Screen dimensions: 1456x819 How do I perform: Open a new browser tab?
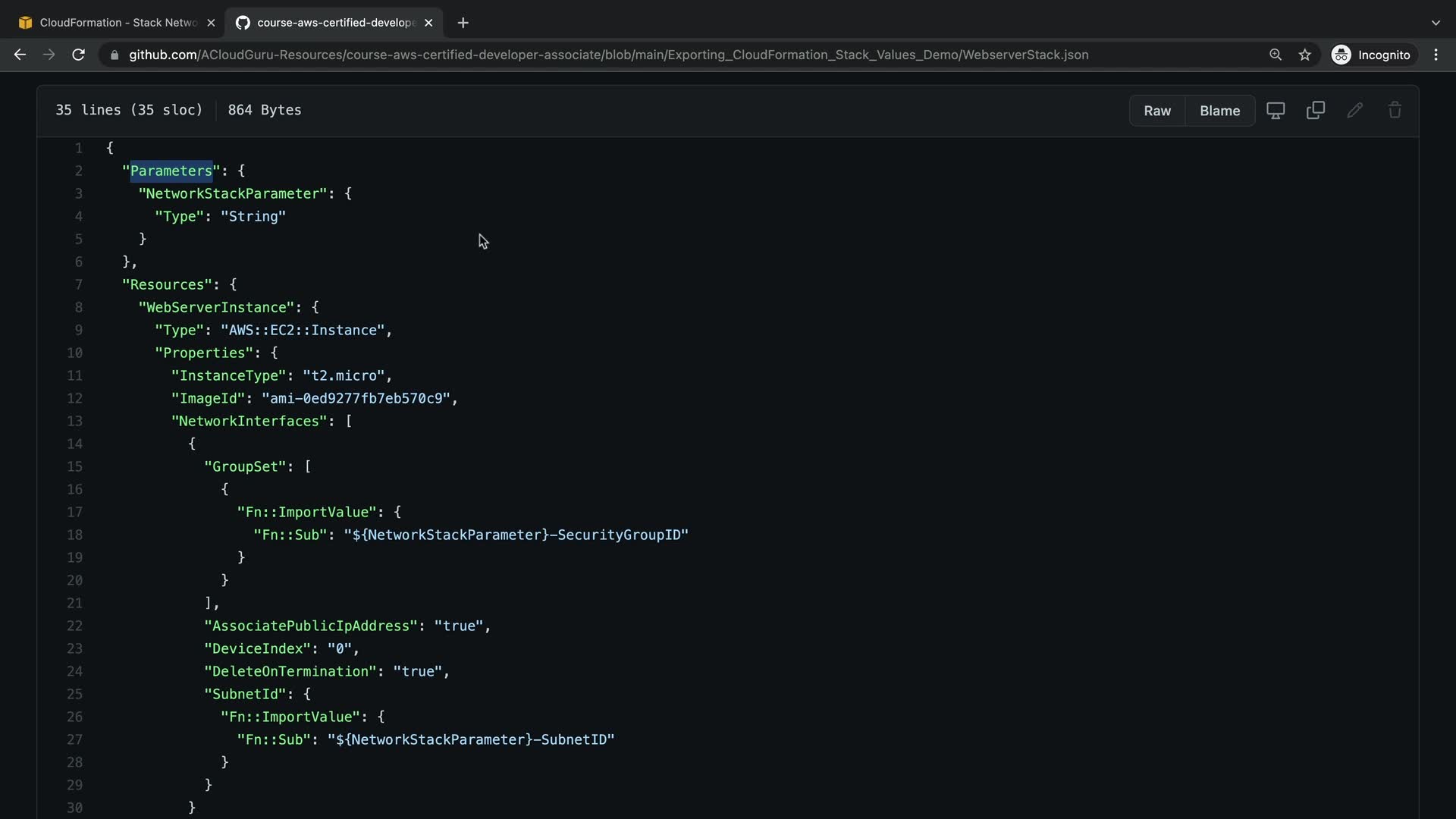coord(463,23)
